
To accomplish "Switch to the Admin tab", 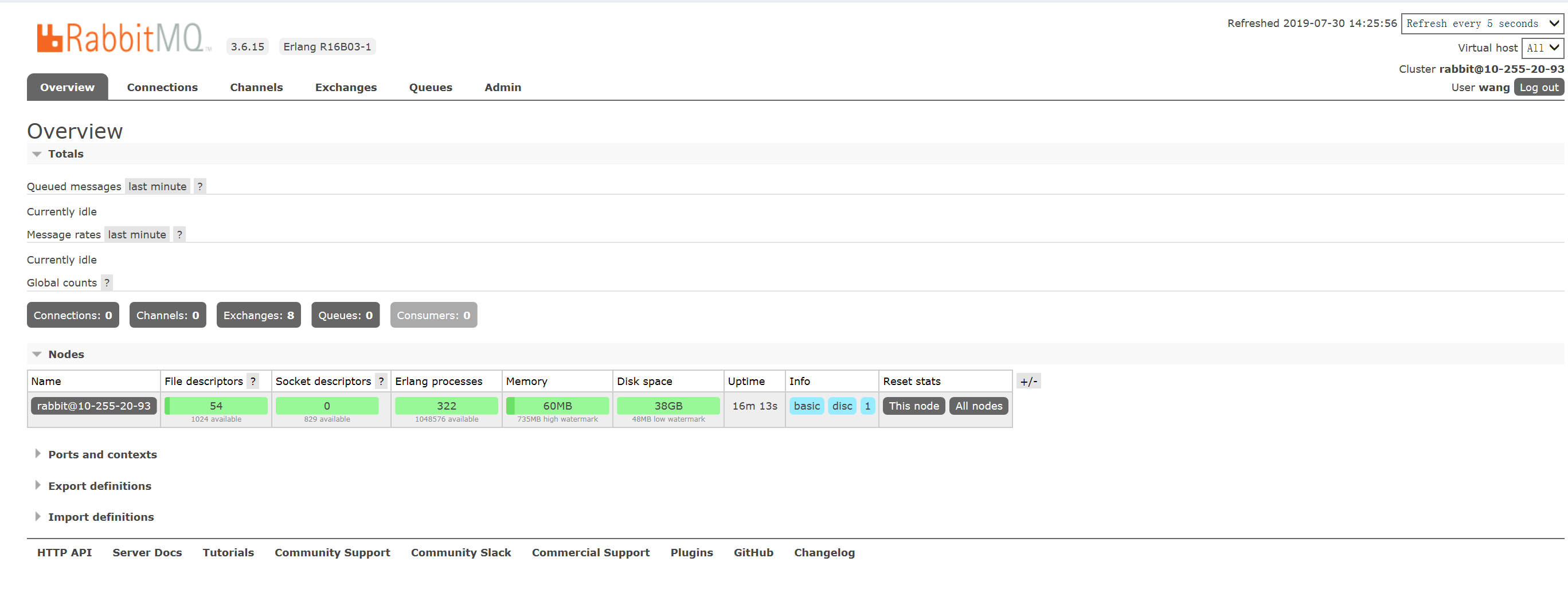I will (x=503, y=87).
